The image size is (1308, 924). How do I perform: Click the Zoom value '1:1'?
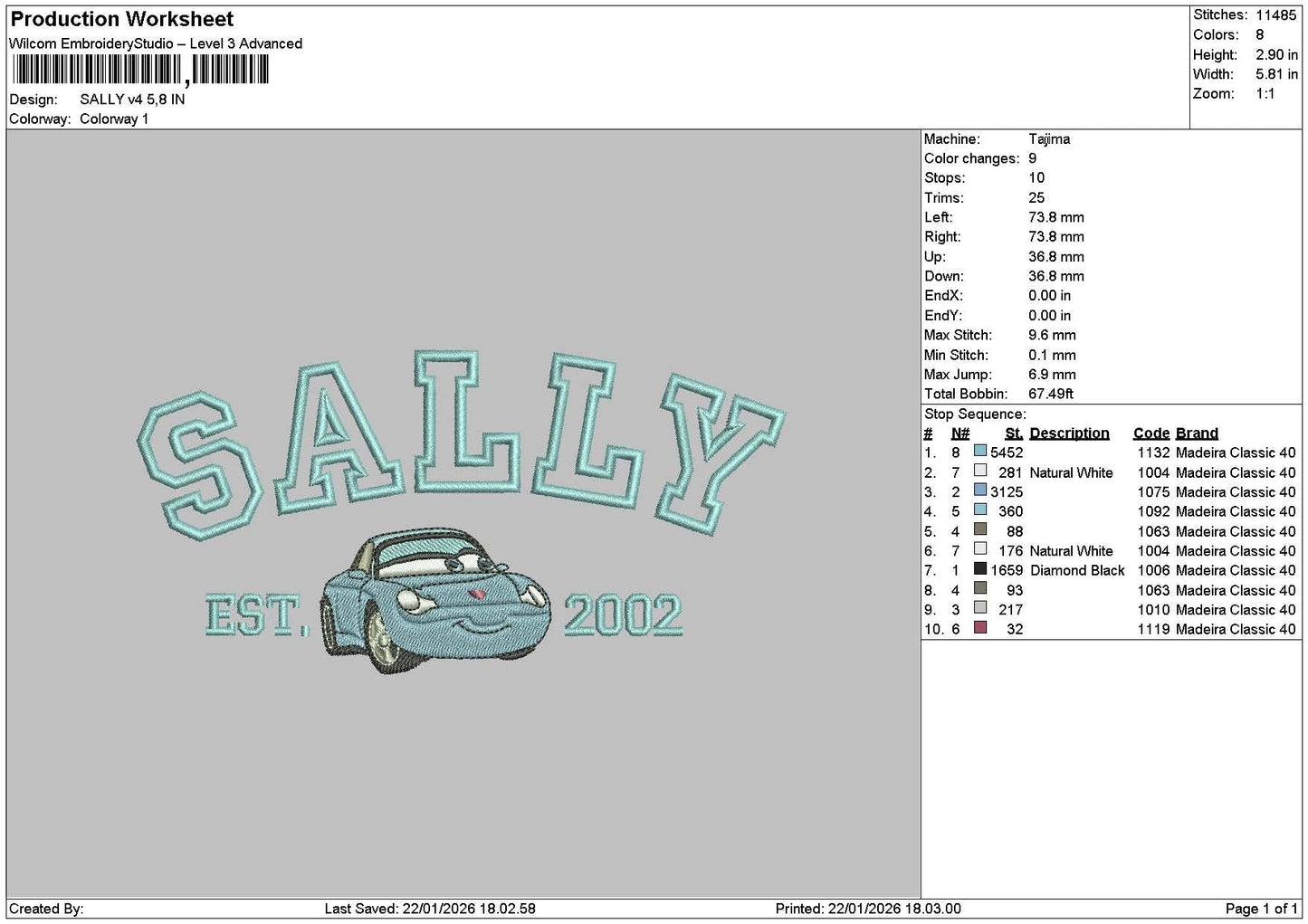pos(1265,94)
